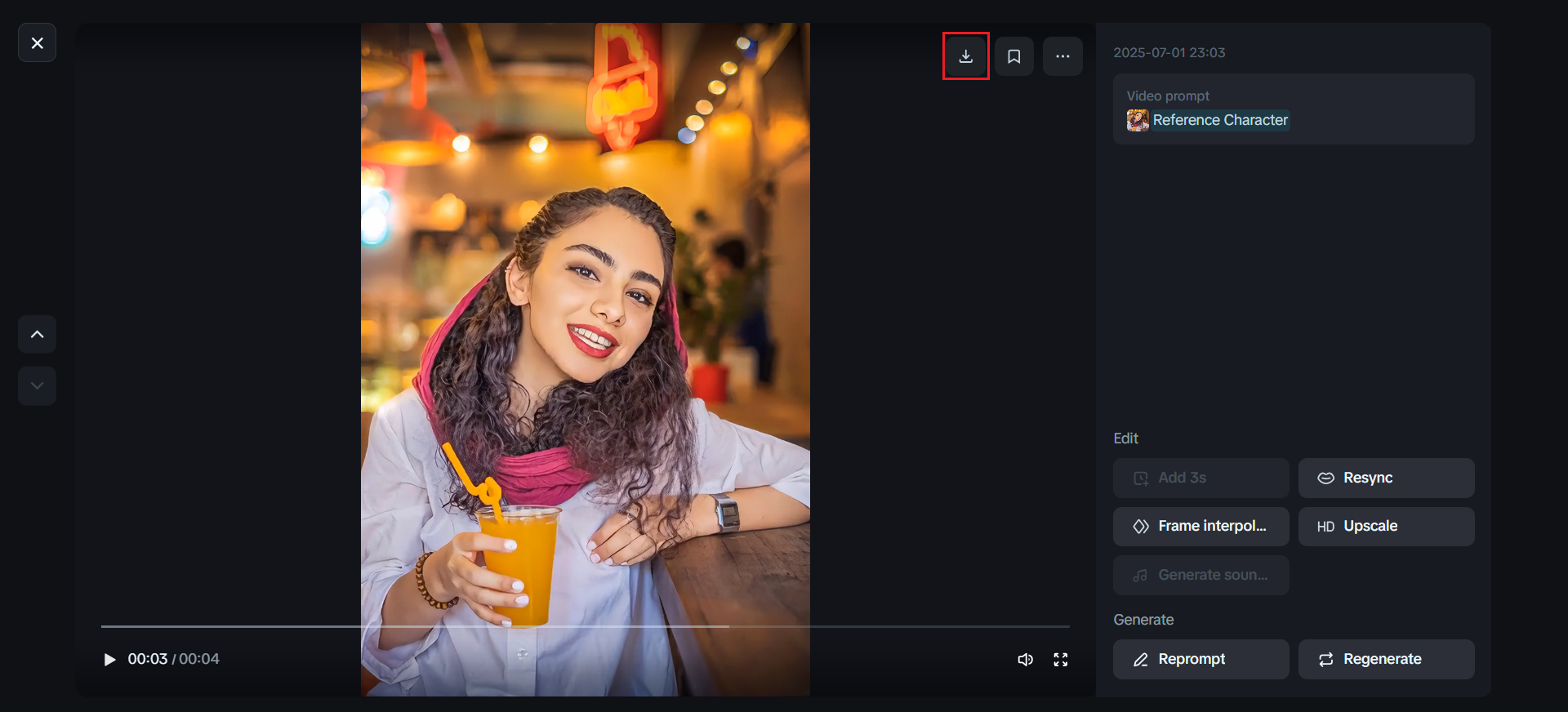
Task: Open Reprompt to edit the prompt
Action: [x=1200, y=659]
